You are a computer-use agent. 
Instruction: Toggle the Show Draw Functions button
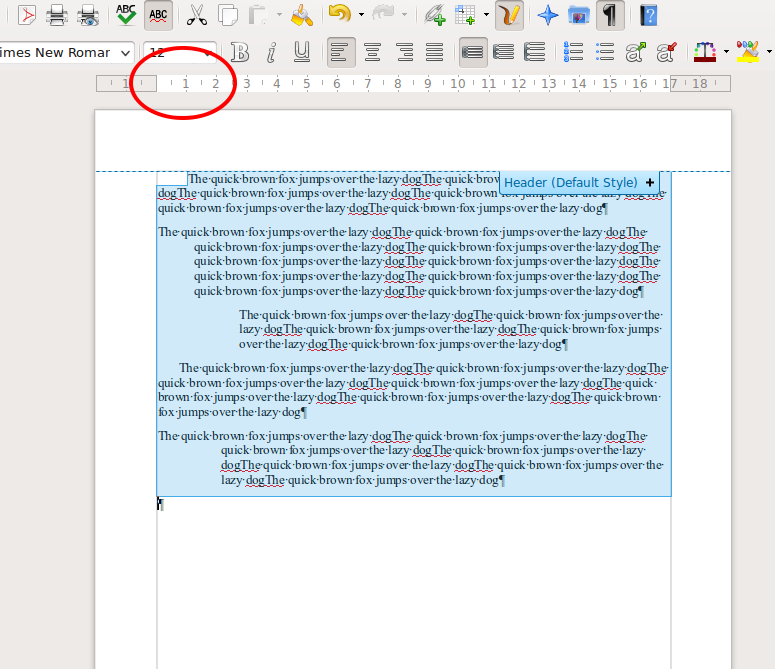510,15
